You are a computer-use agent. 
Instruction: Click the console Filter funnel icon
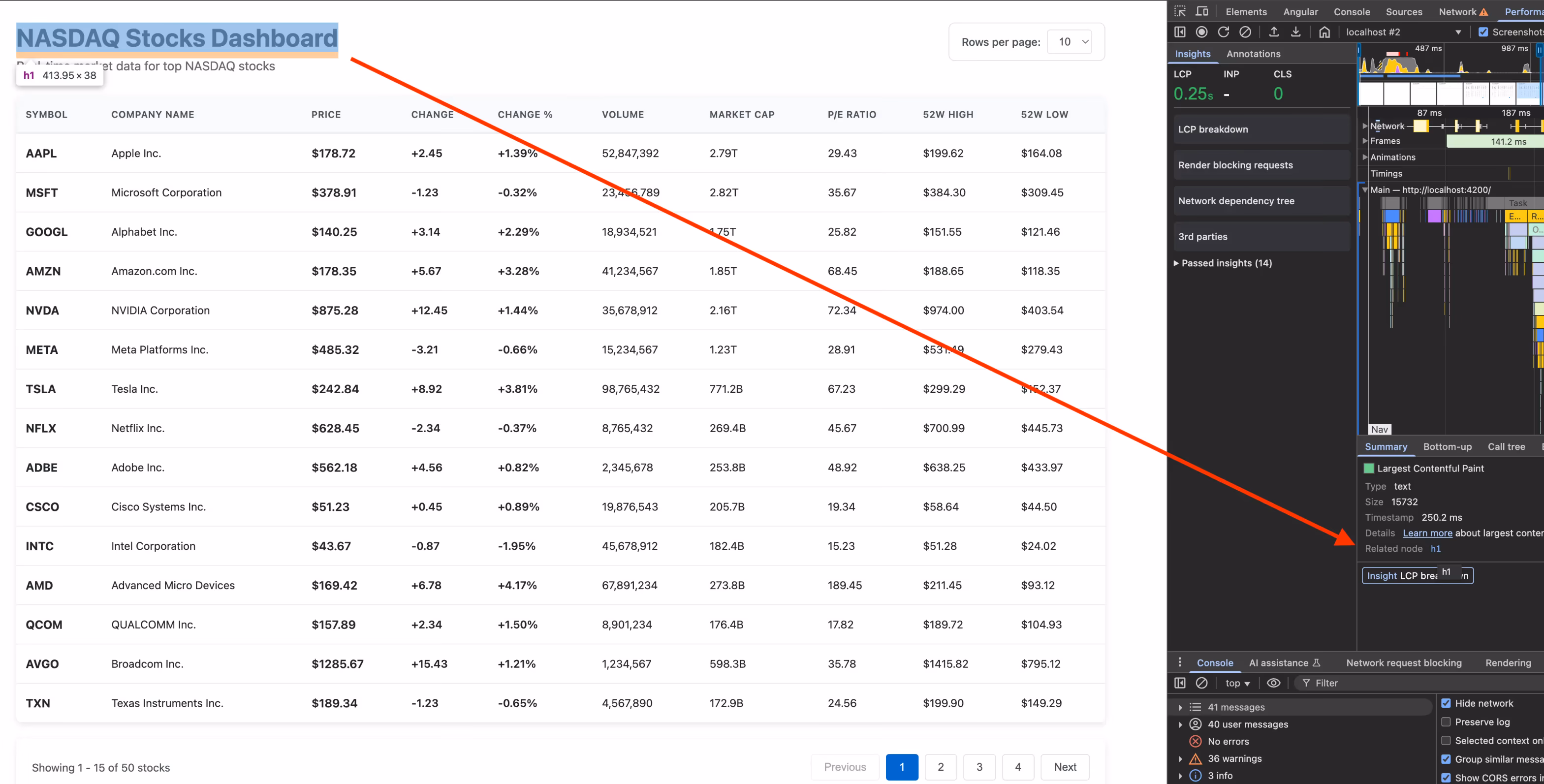[1306, 683]
